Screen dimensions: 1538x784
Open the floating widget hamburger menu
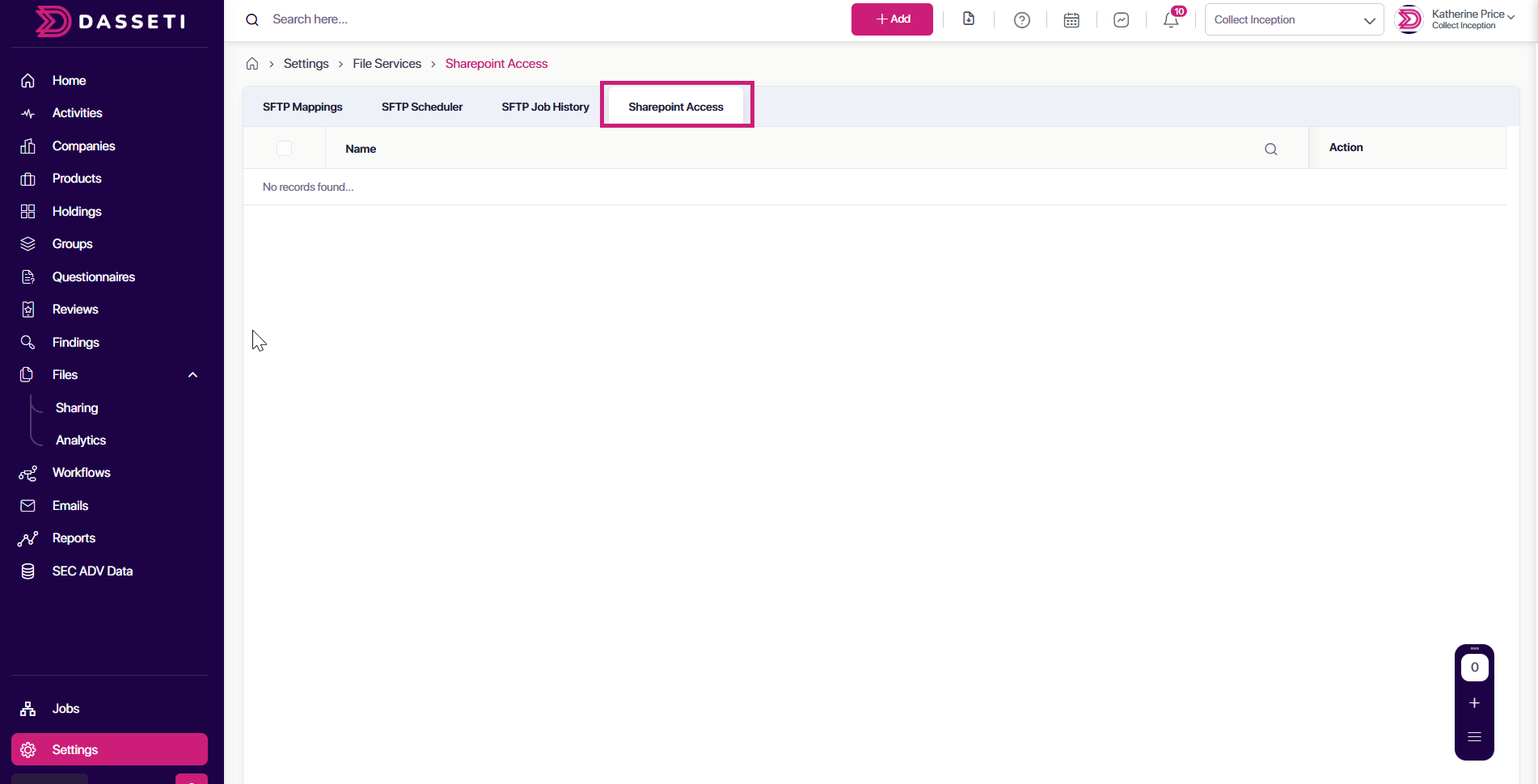(1474, 737)
